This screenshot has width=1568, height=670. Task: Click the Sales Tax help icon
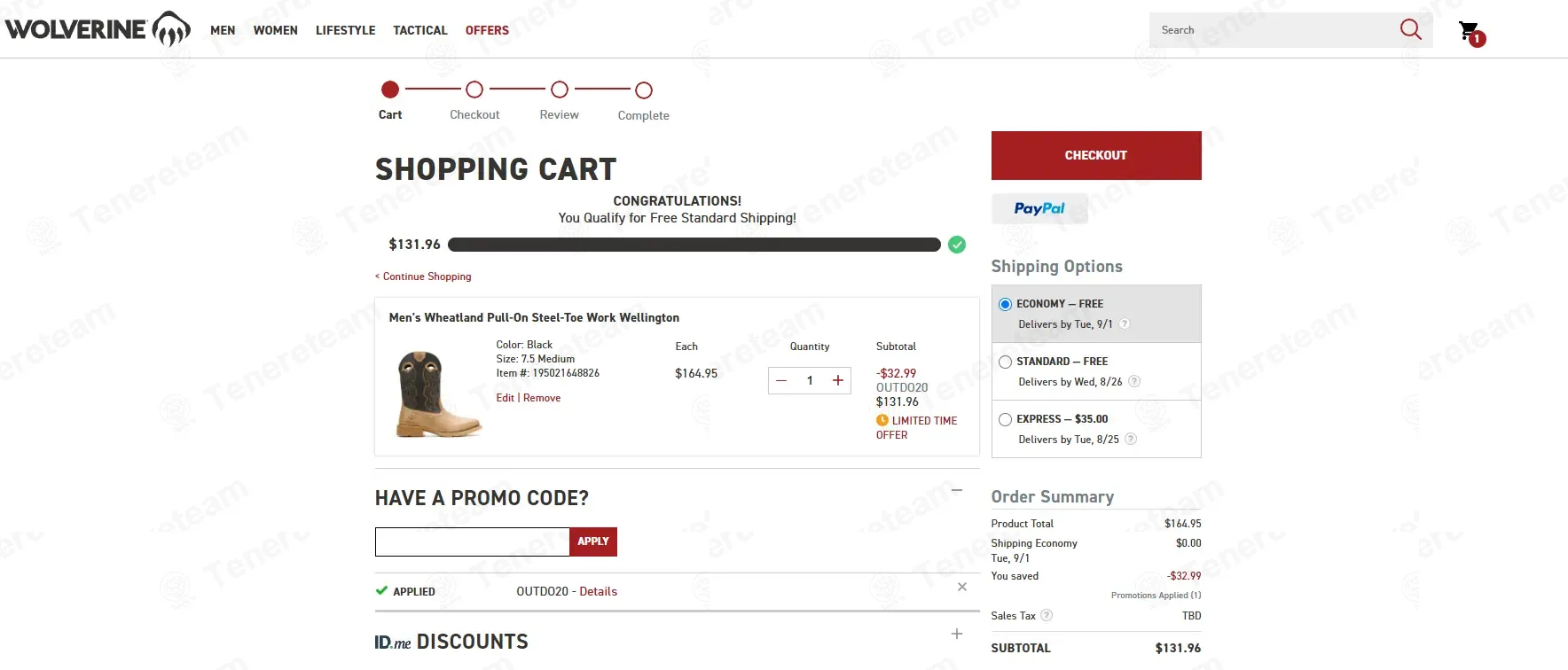click(x=1047, y=615)
